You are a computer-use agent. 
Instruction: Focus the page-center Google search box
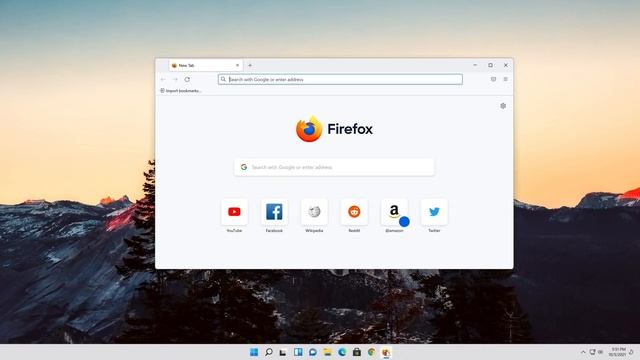pyautogui.click(x=334, y=167)
